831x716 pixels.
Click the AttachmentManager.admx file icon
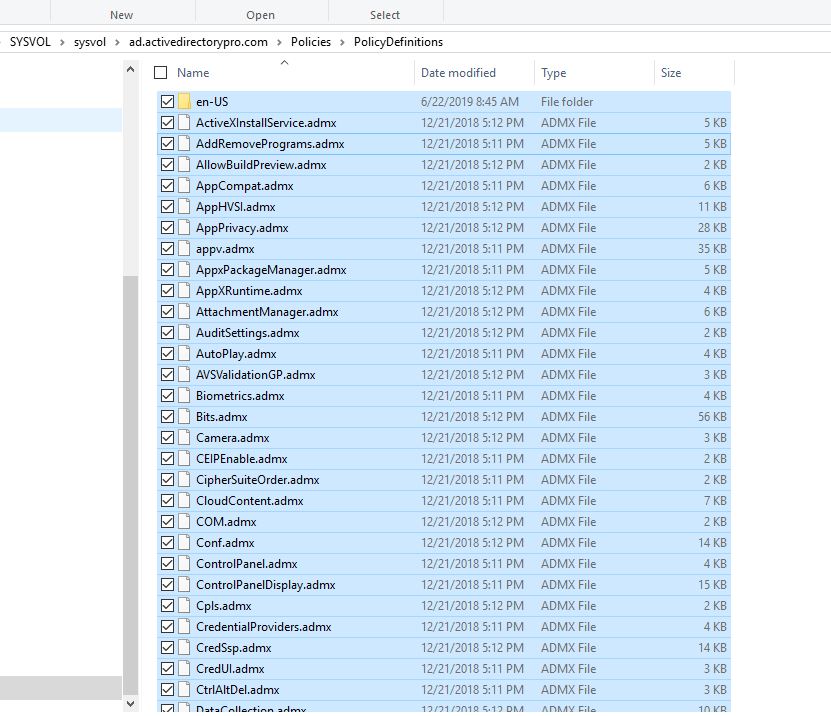tap(184, 312)
